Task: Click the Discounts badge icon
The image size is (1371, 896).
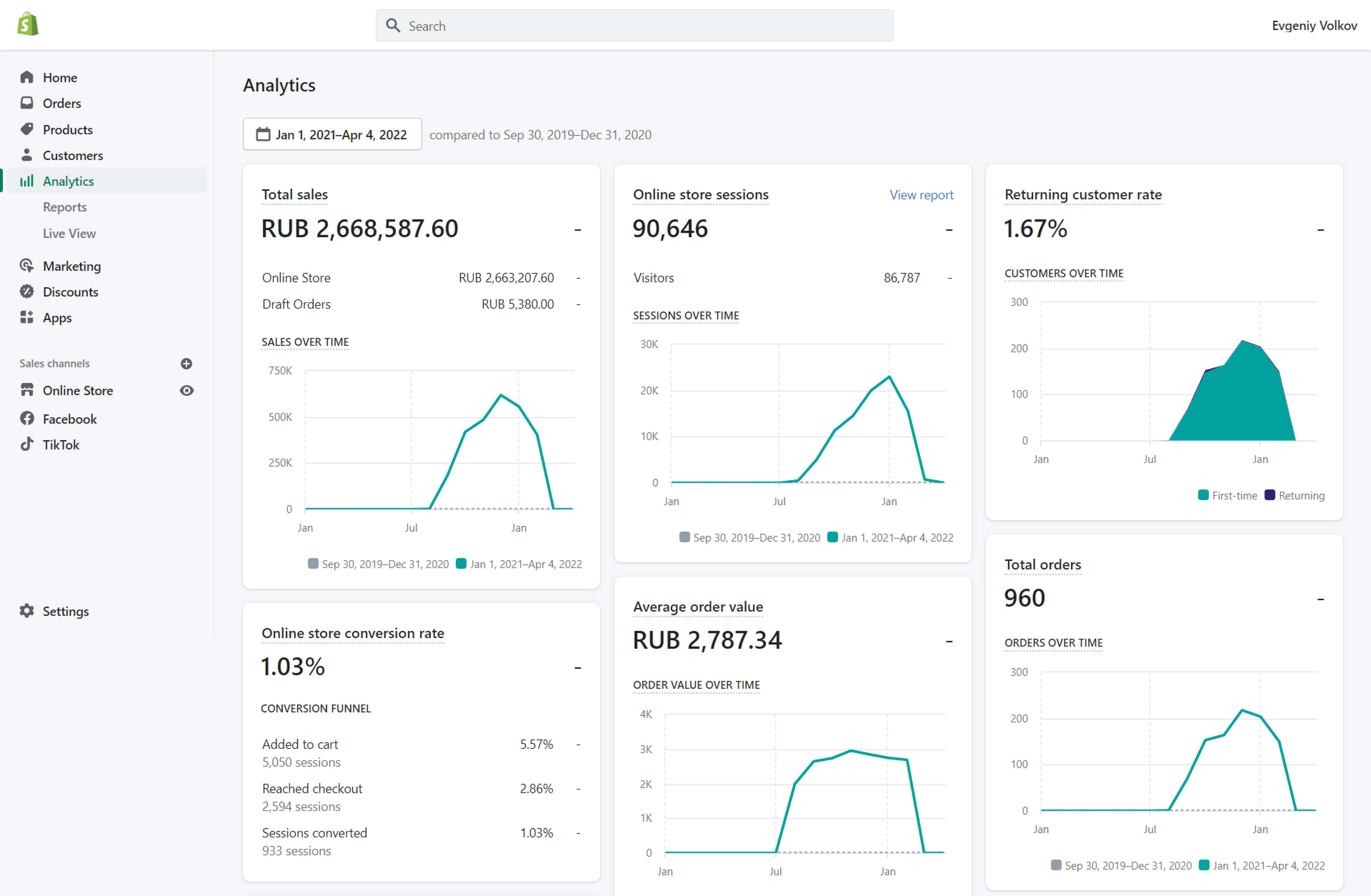Action: [x=26, y=292]
